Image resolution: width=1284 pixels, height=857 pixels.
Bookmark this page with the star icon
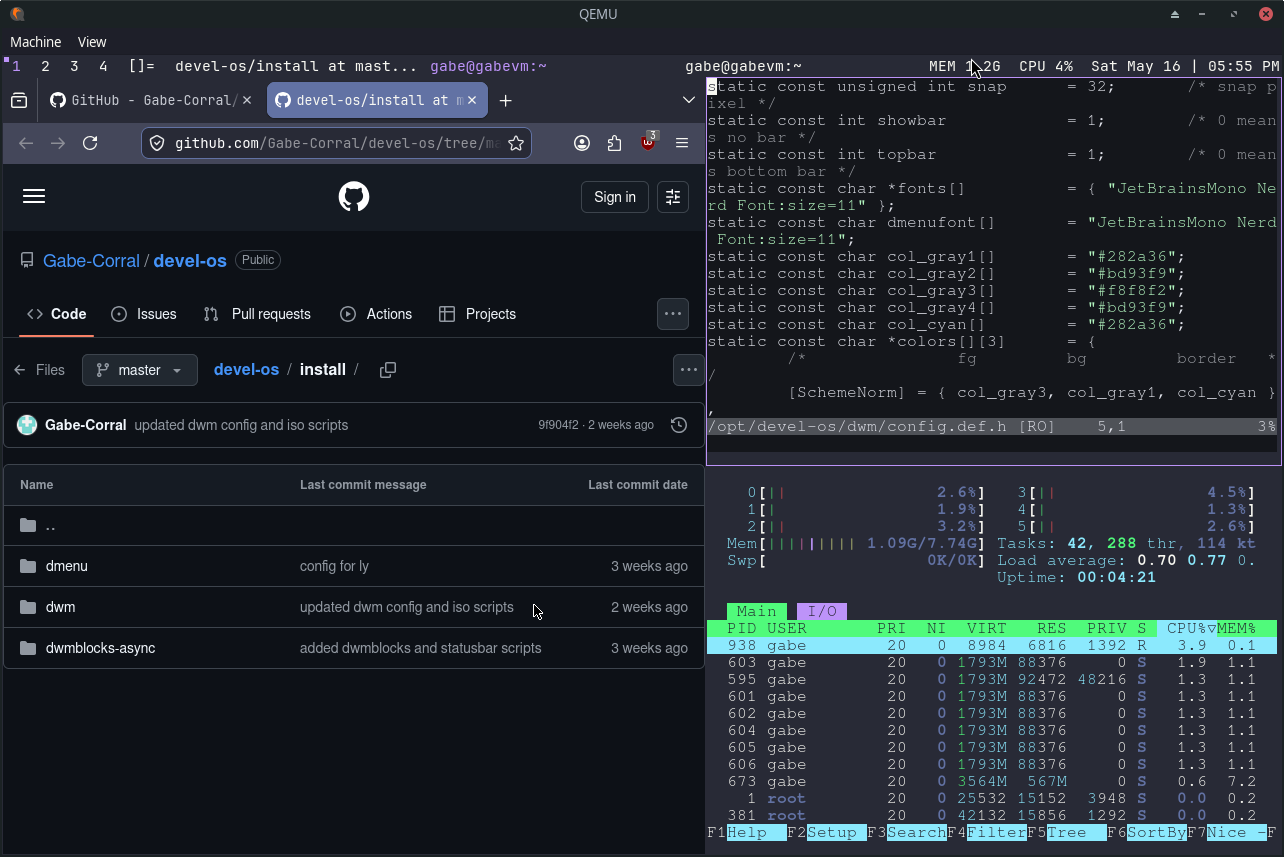[x=516, y=143]
